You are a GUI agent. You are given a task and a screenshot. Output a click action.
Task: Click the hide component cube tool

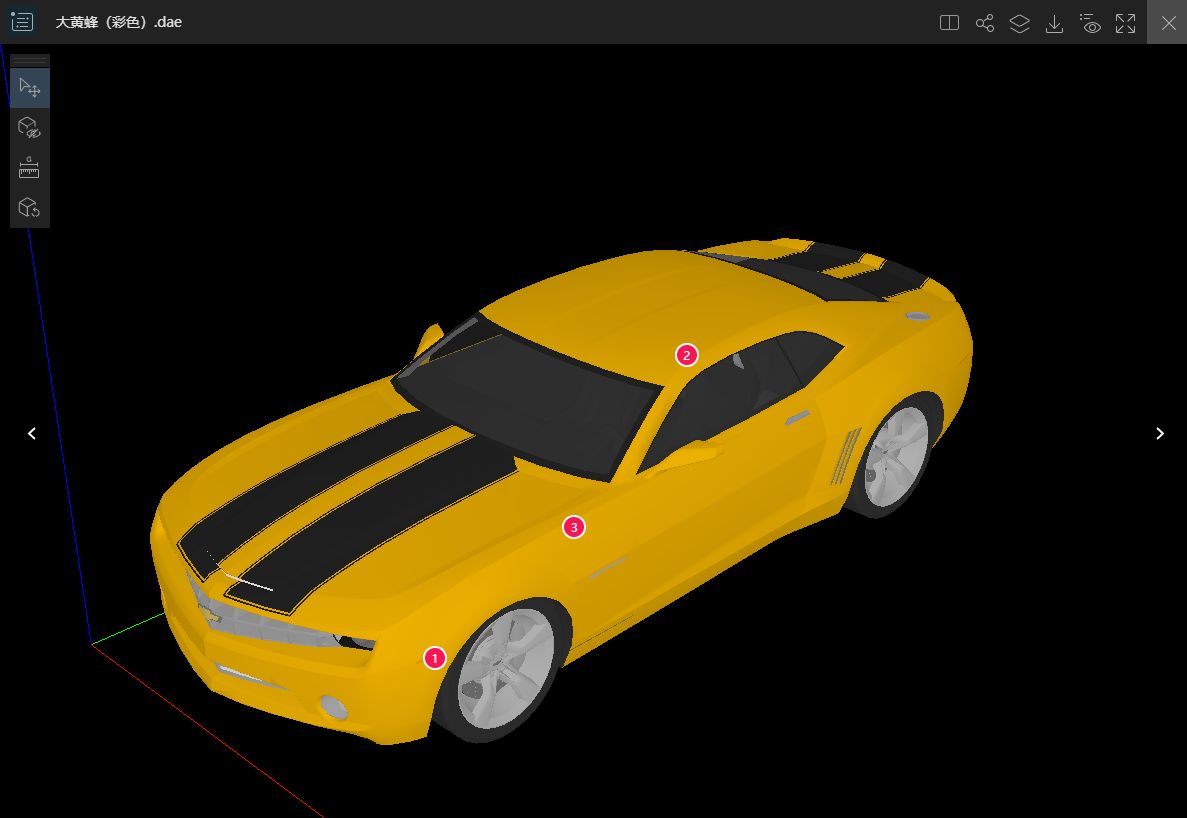30,127
